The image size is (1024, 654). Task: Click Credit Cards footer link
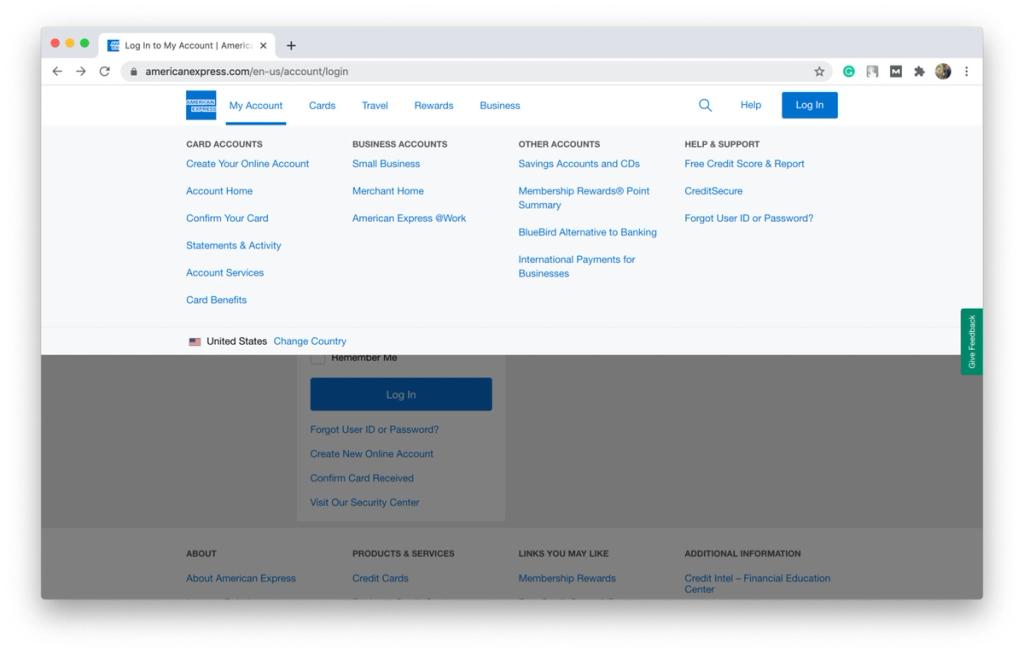point(380,579)
